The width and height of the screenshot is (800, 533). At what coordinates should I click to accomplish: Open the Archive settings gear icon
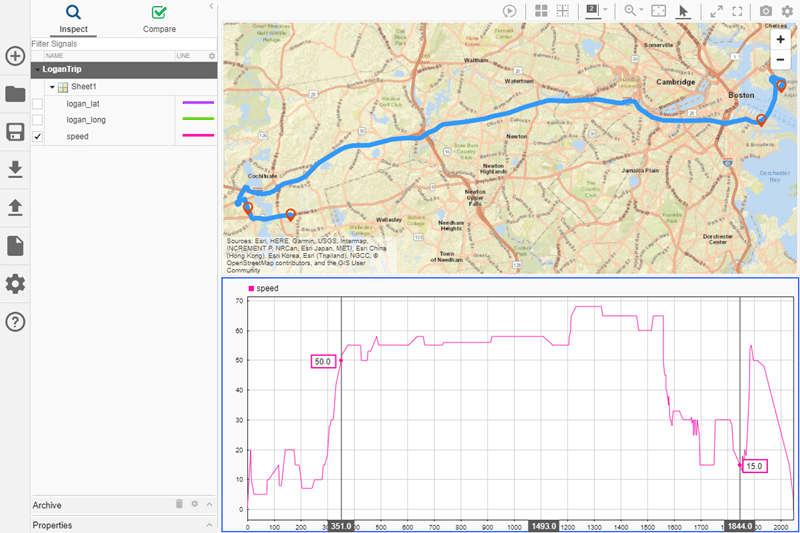pos(194,504)
